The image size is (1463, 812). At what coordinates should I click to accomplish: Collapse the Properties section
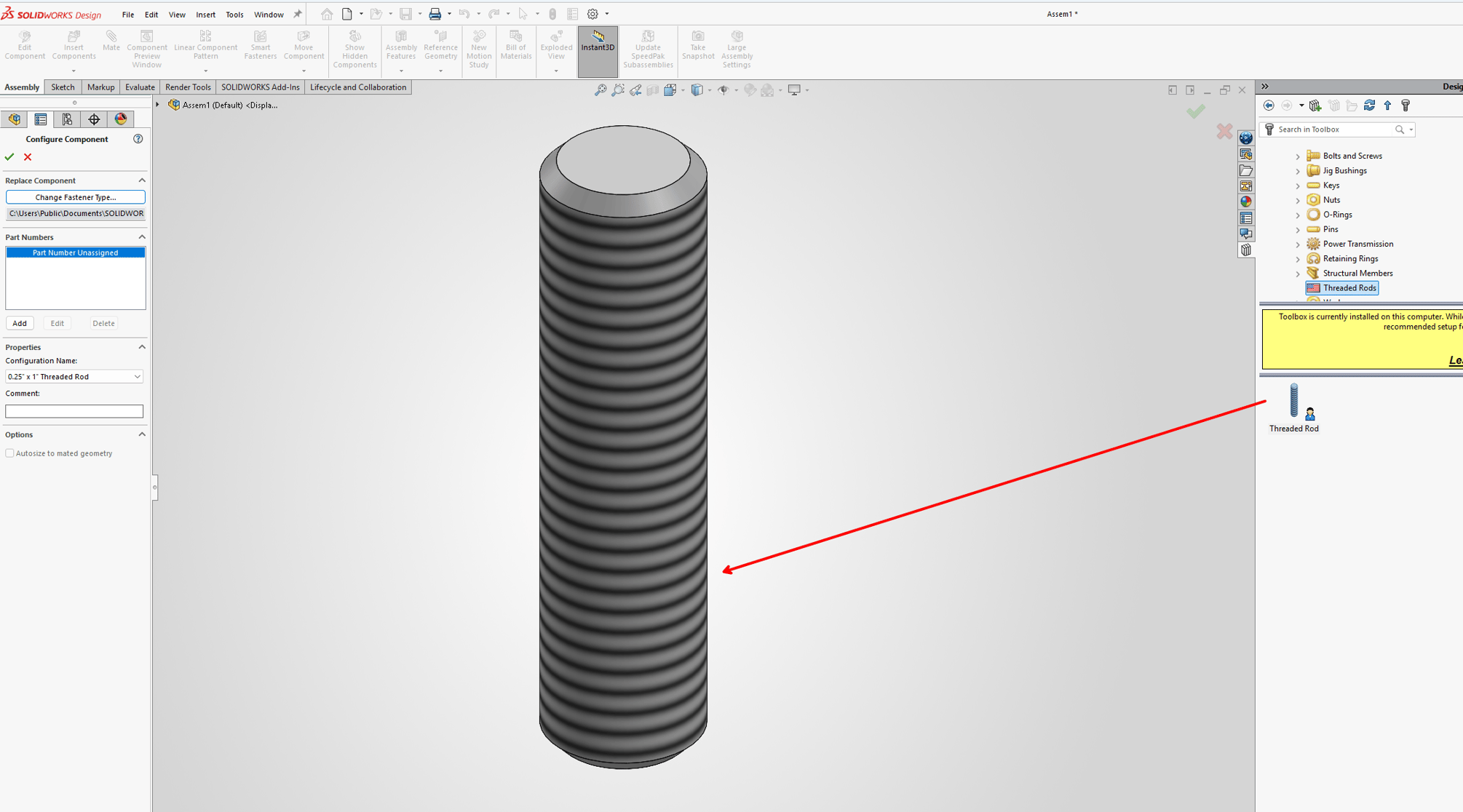coord(142,347)
